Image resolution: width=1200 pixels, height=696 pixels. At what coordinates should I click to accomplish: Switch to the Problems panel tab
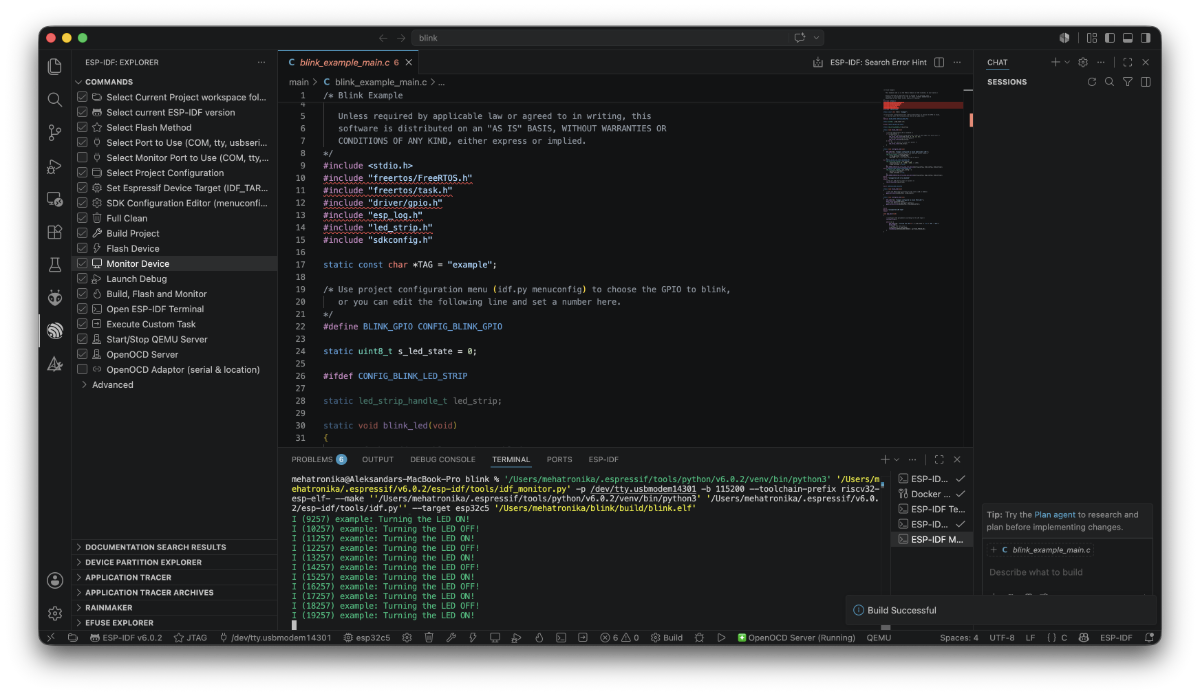(x=318, y=459)
